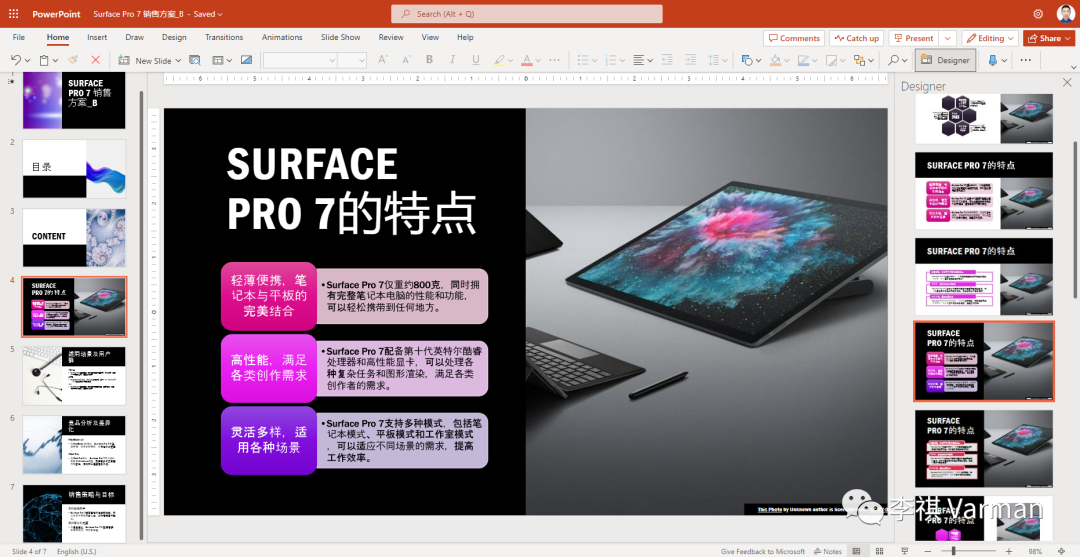
Task: Click the Reset slide icon
Action: tap(246, 61)
